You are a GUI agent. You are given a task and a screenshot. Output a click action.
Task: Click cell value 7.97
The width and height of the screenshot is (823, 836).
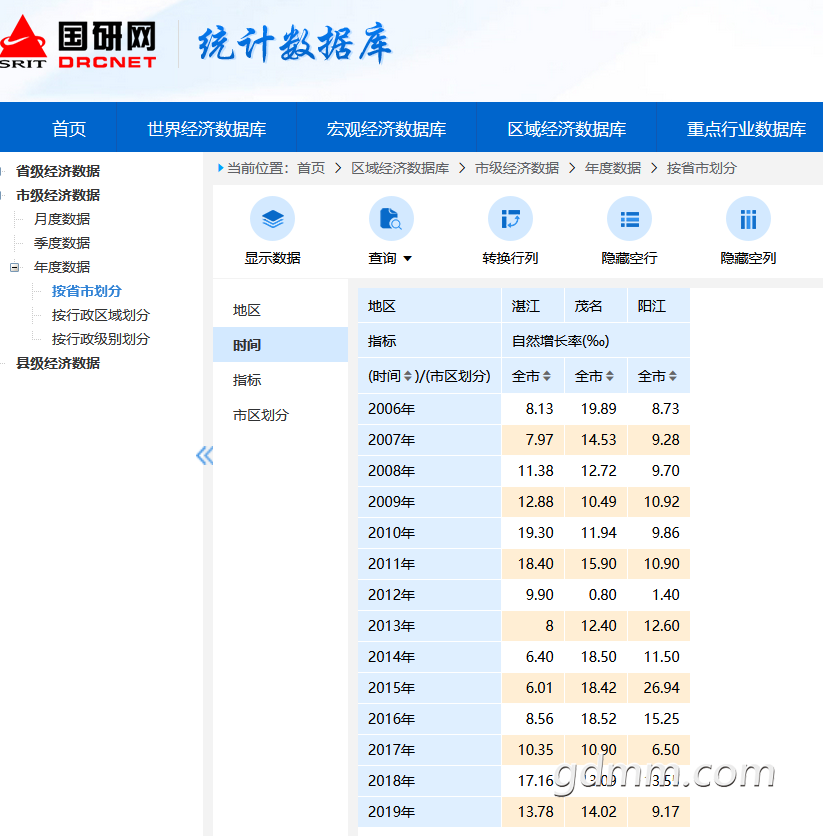click(x=539, y=440)
